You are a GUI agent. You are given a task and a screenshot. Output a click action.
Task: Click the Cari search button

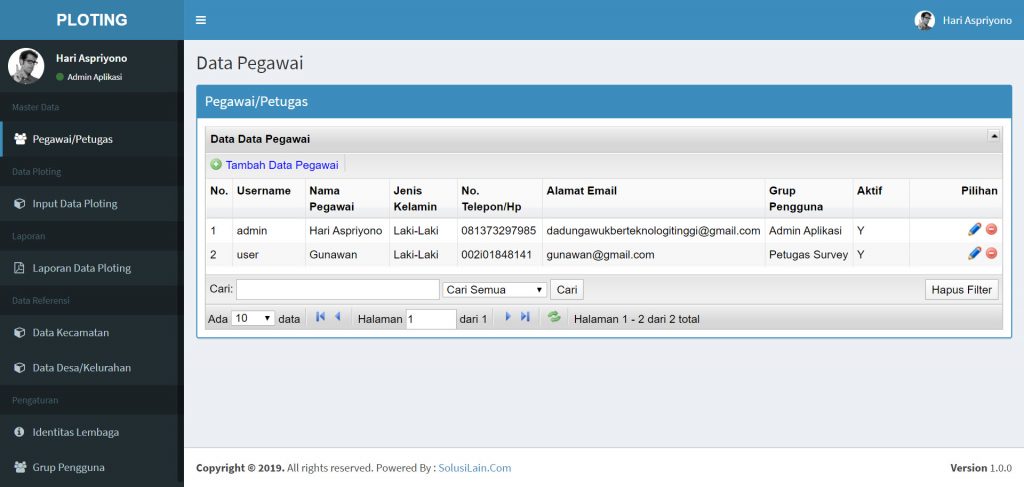567,290
